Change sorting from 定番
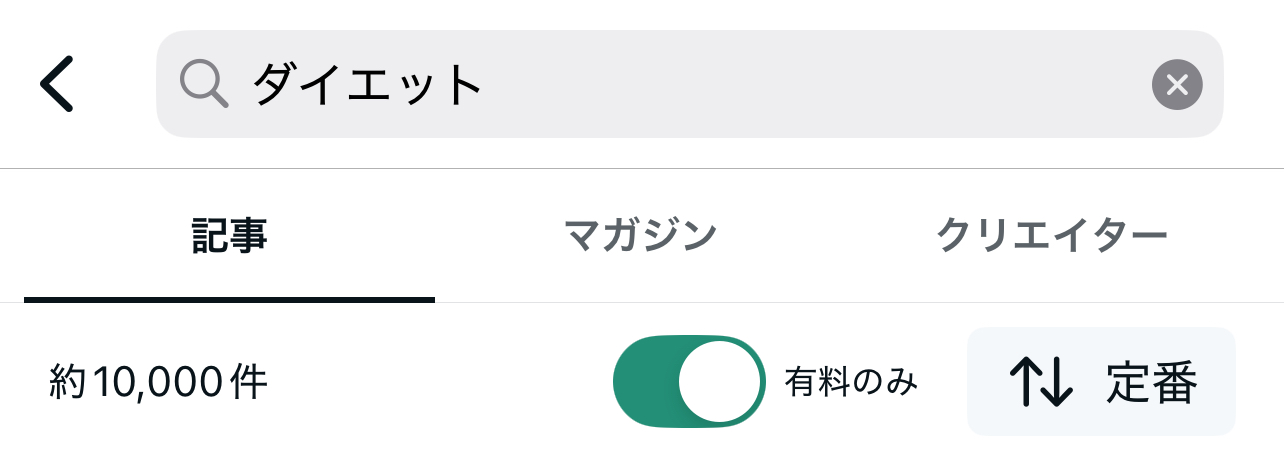Screen dimensions: 1284x456 coord(1101,382)
